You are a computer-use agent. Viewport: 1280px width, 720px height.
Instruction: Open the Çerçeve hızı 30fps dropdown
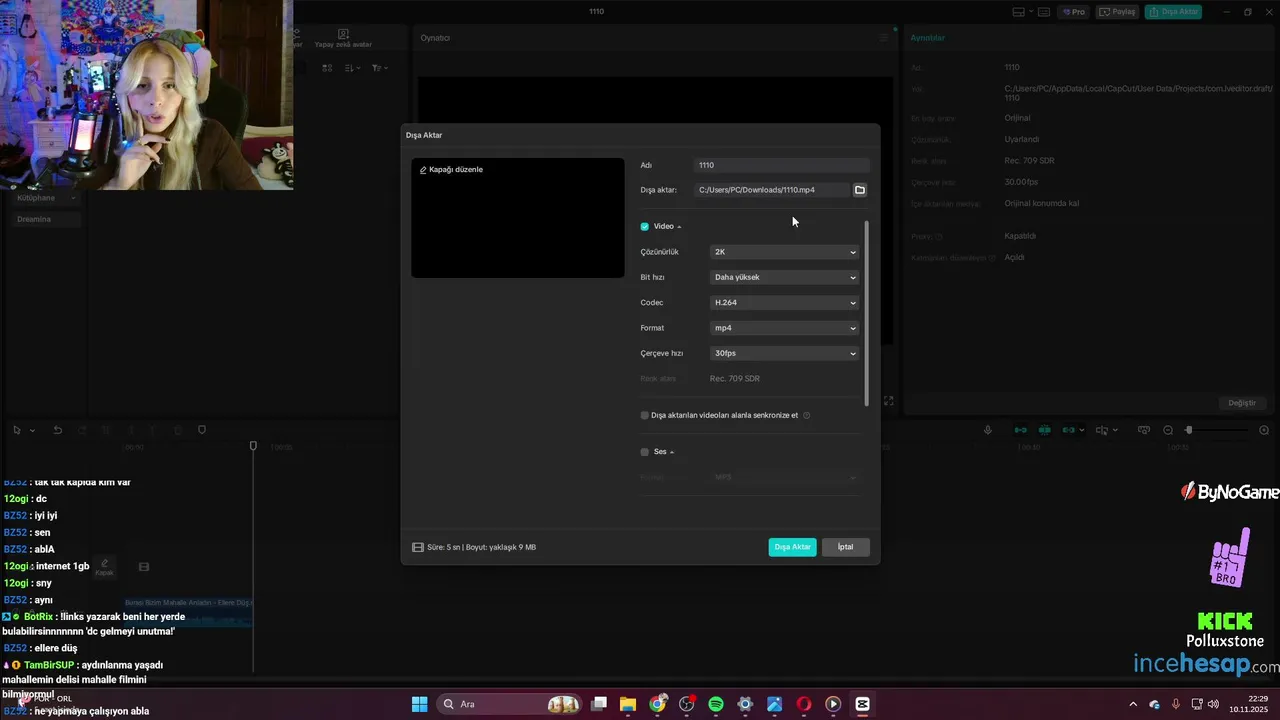click(785, 353)
